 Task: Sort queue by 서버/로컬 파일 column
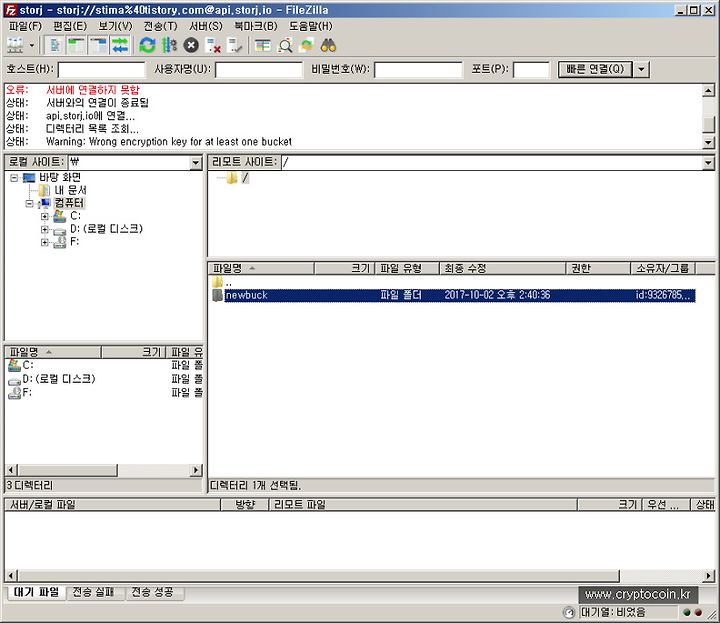click(x=113, y=505)
